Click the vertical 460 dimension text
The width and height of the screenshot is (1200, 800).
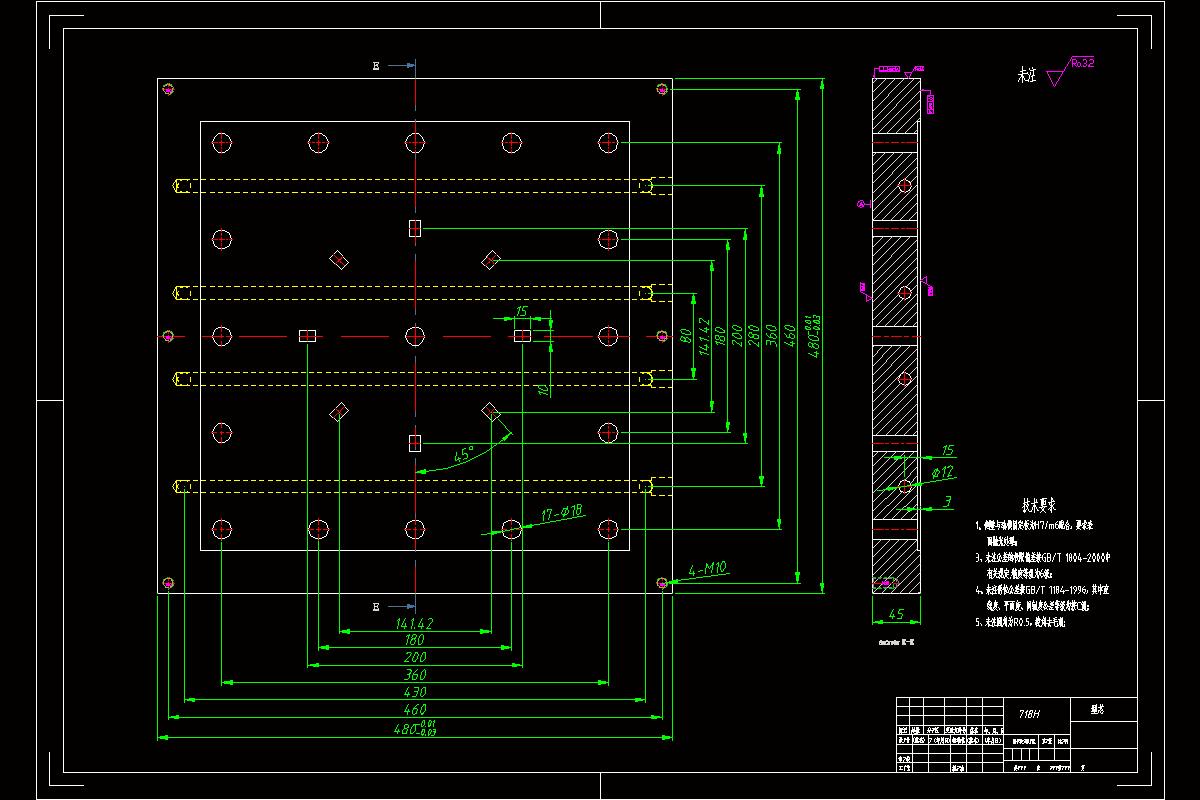coord(789,335)
